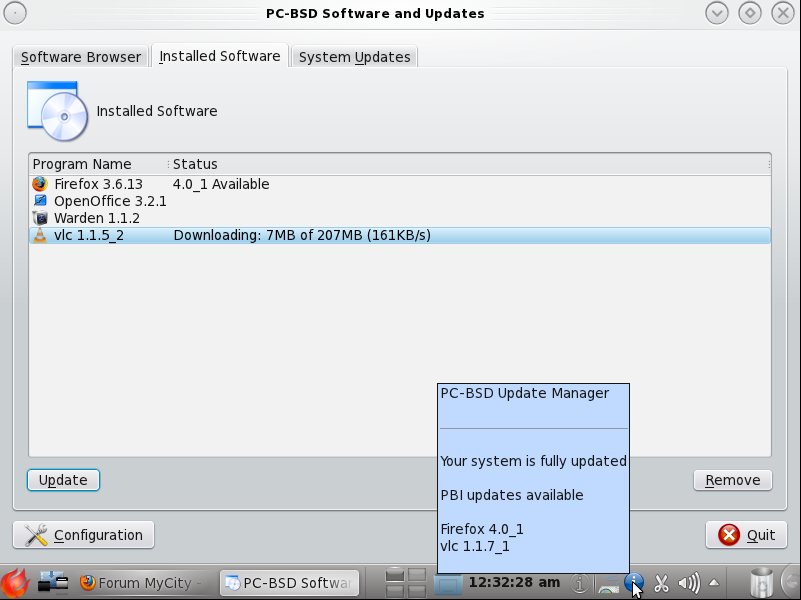Open the PC-BSD flame start menu
The height and width of the screenshot is (600, 801).
pyautogui.click(x=14, y=582)
